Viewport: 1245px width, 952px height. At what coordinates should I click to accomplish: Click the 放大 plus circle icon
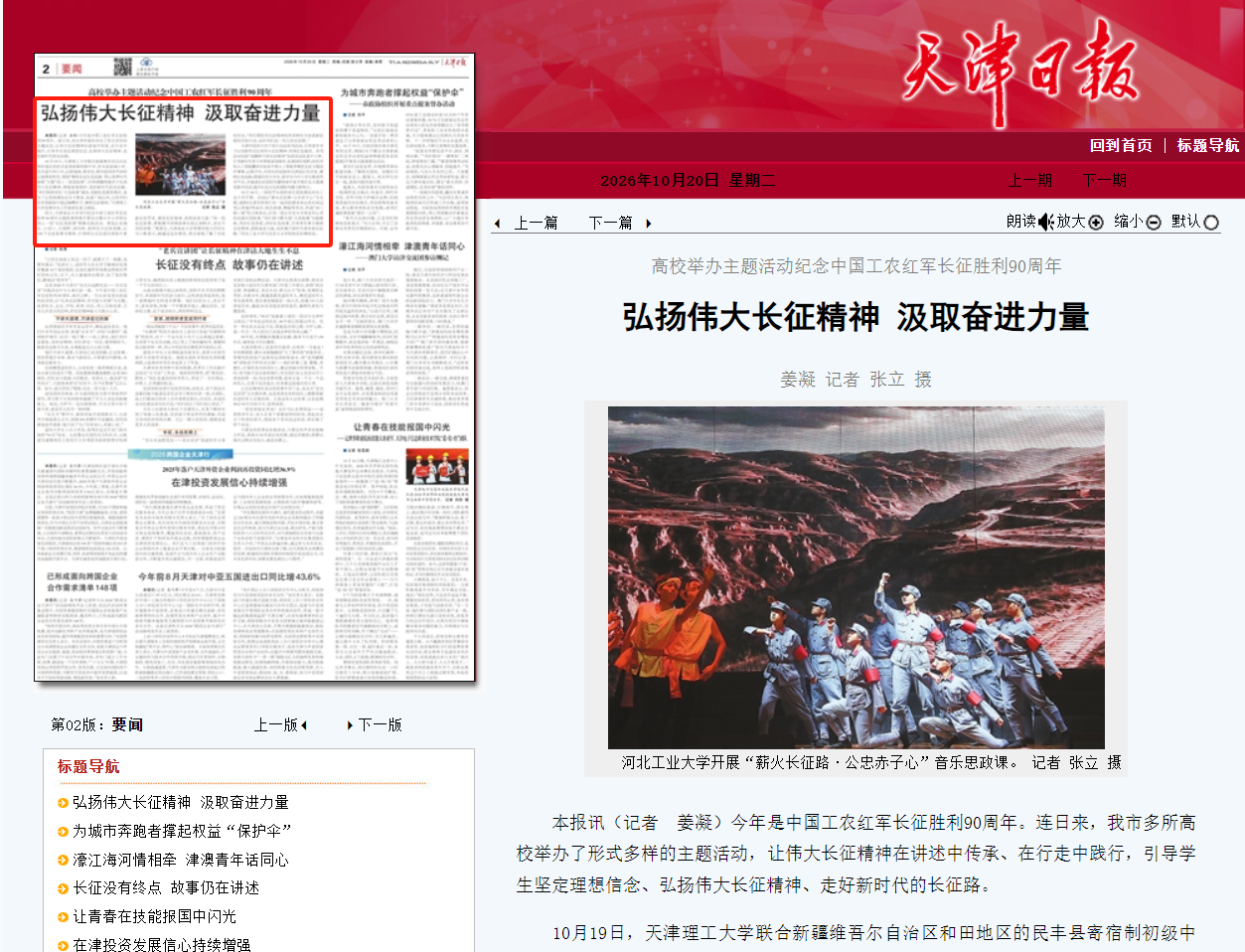[1096, 223]
